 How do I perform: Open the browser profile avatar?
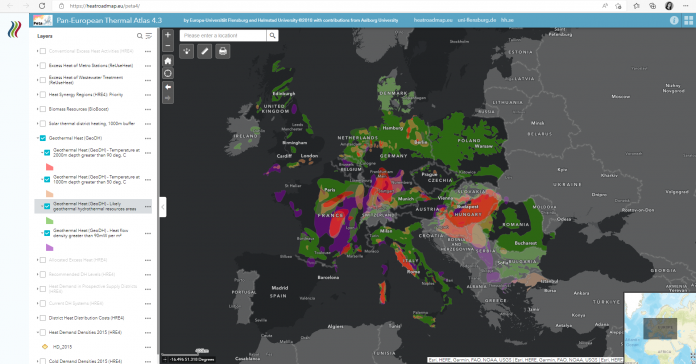point(669,6)
